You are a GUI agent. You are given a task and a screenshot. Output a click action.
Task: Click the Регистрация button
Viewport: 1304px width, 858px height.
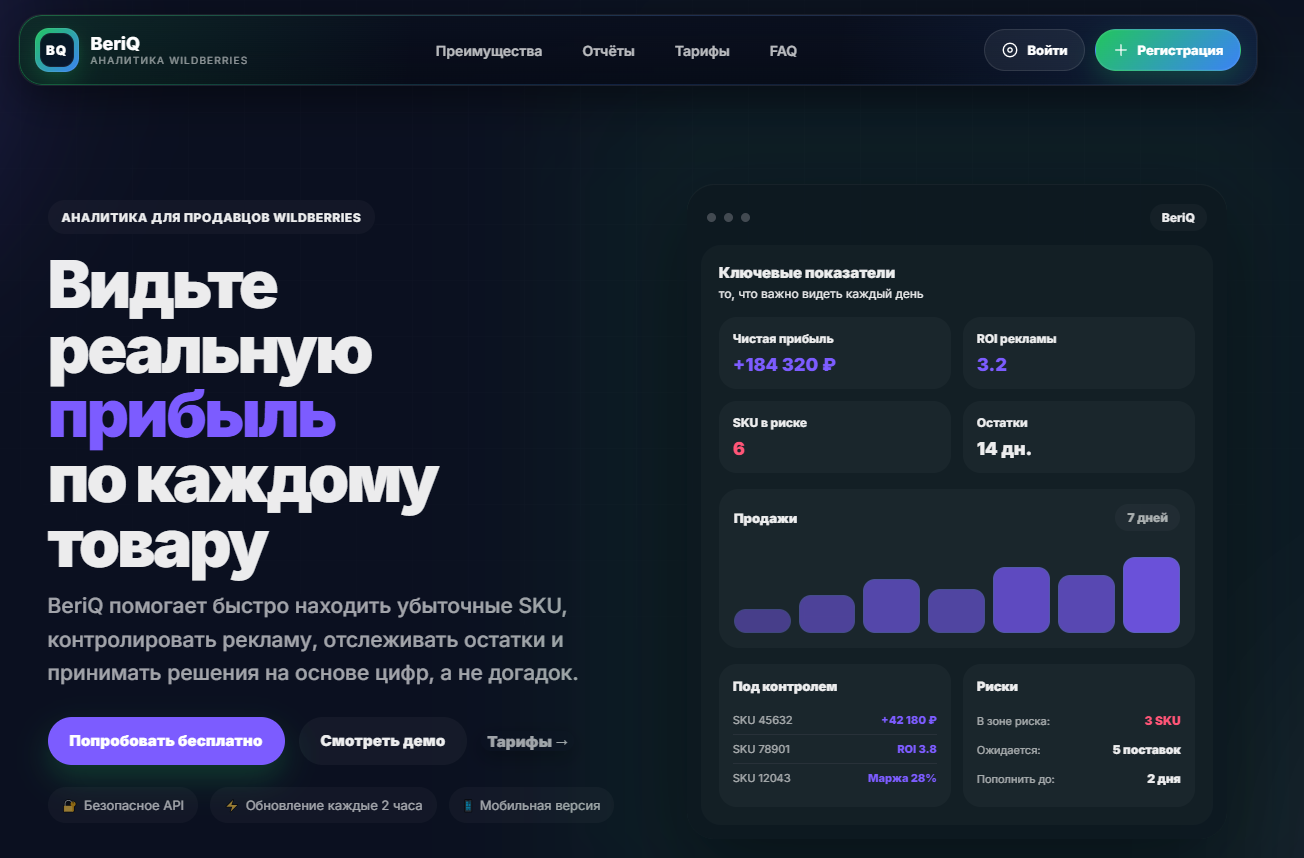(x=1168, y=50)
